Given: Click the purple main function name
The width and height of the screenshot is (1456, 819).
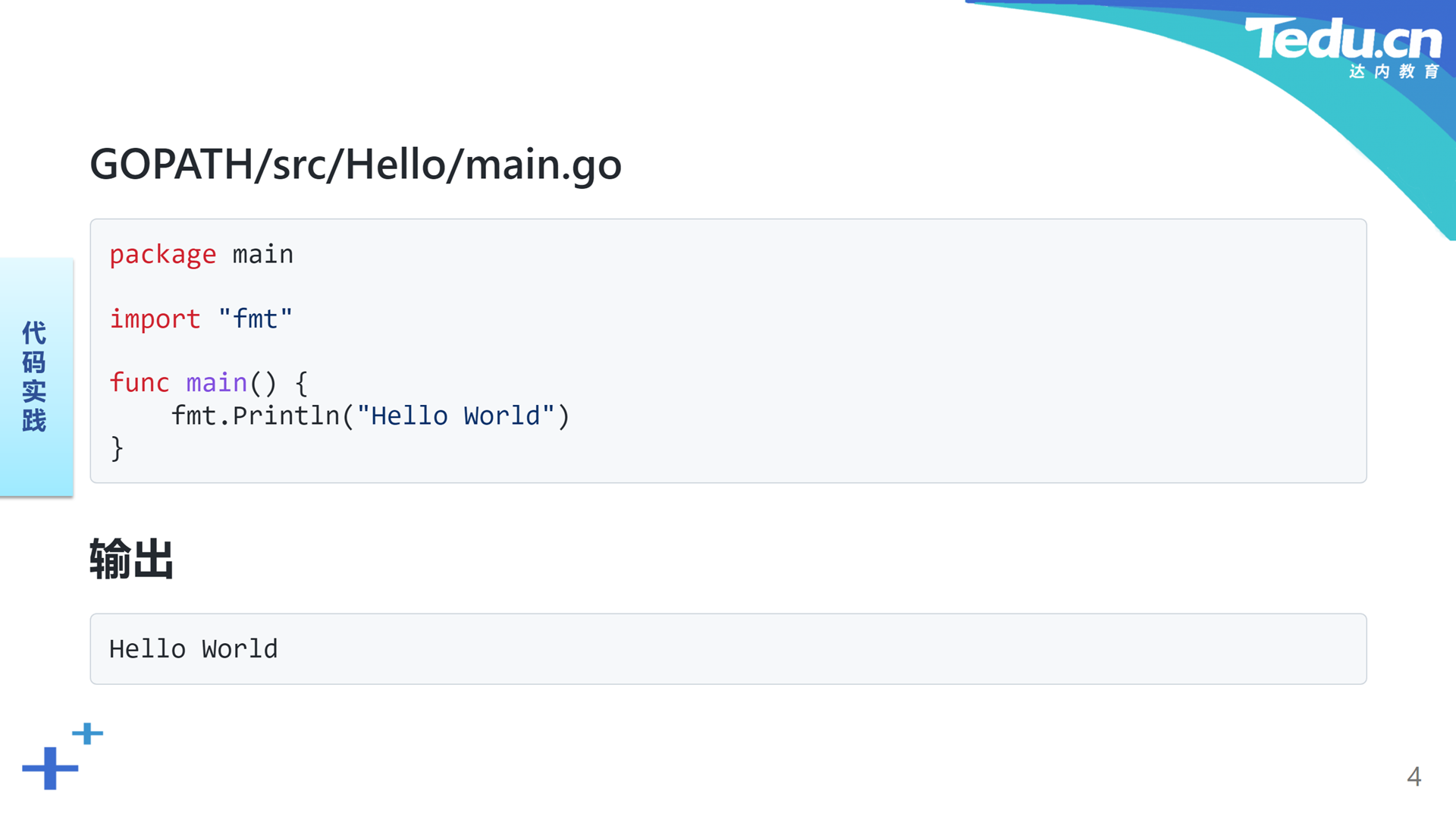Looking at the screenshot, I should 217,382.
